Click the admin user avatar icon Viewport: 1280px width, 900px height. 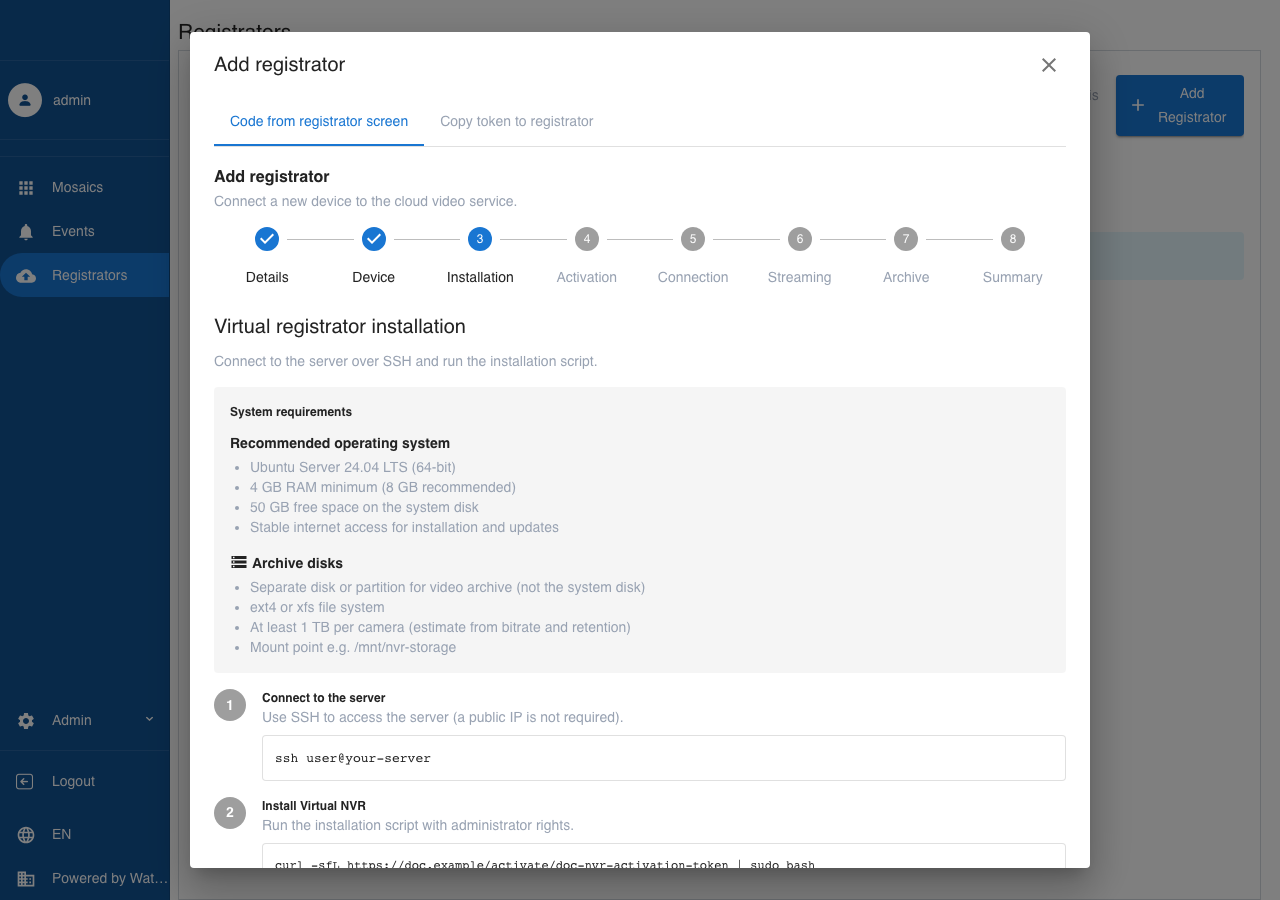25,100
